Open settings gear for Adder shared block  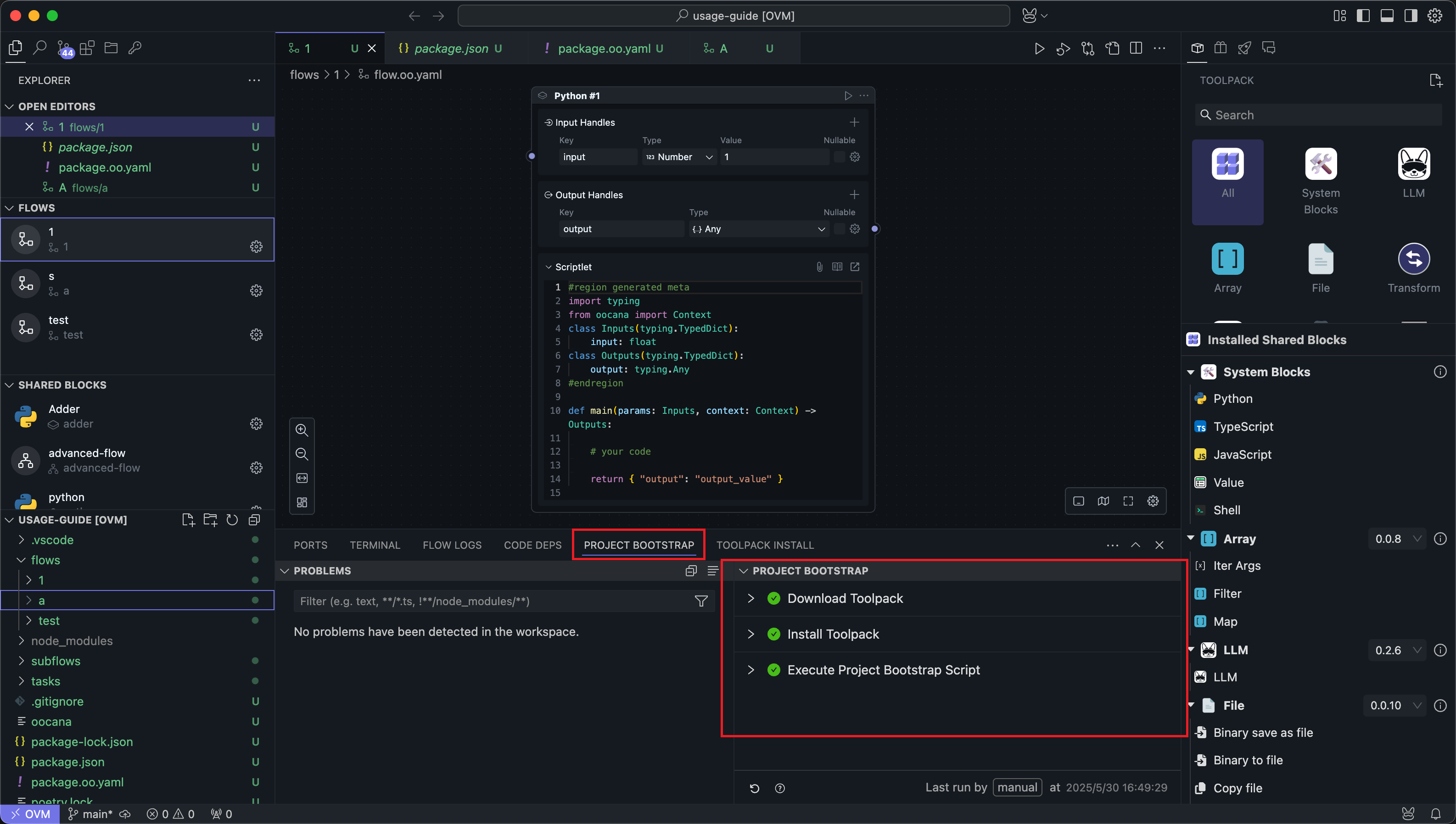tap(256, 424)
